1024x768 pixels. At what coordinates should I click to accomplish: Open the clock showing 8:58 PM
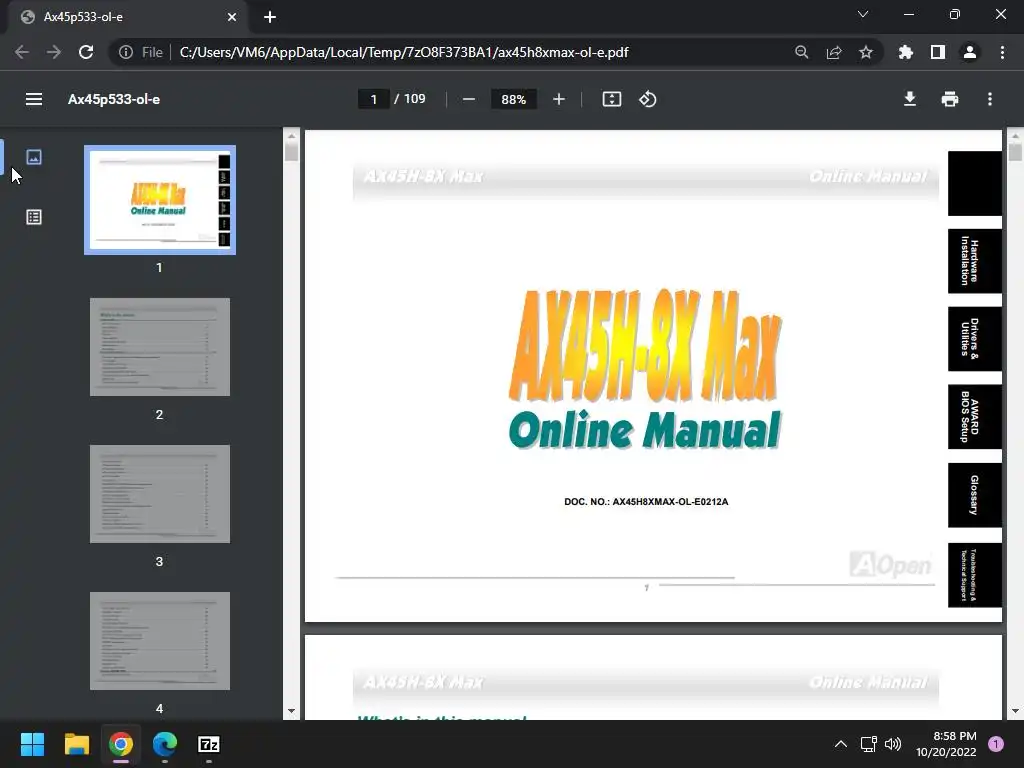(946, 744)
